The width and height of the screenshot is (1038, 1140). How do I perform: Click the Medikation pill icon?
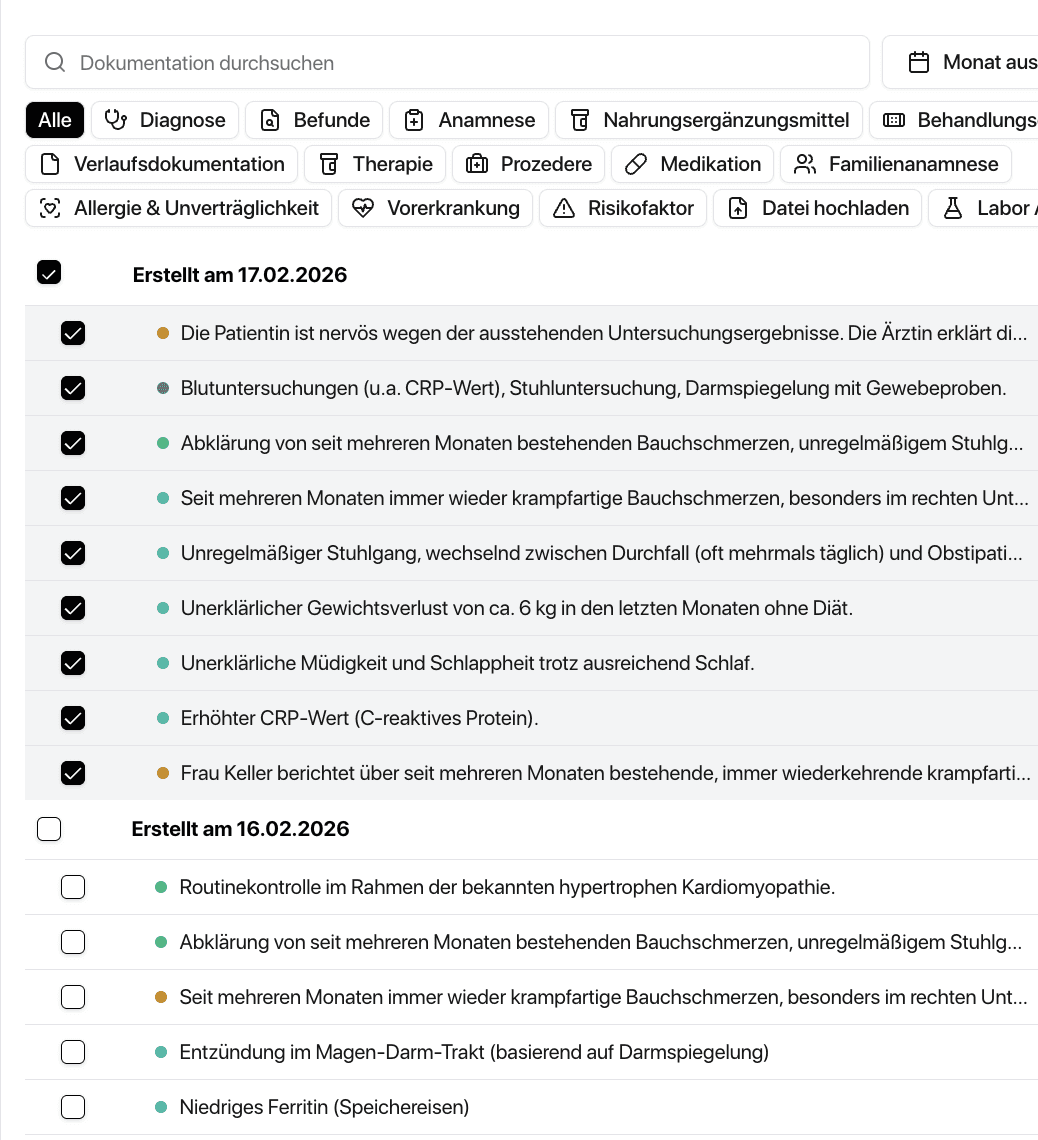[x=634, y=163]
